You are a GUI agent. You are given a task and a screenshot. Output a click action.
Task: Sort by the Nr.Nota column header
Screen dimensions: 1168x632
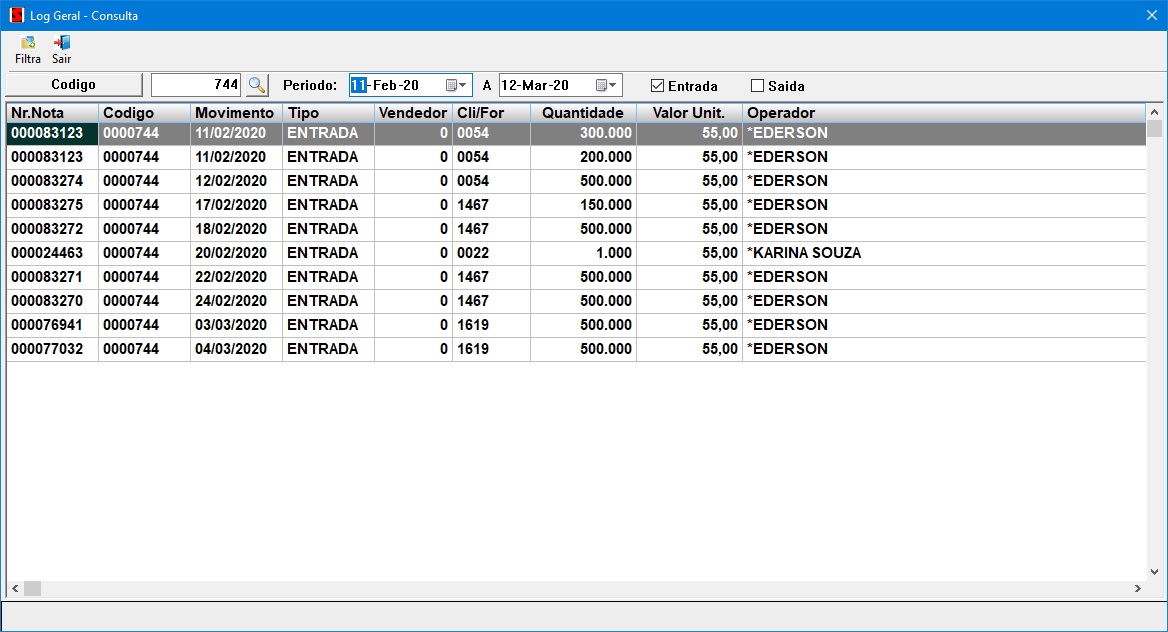click(52, 113)
